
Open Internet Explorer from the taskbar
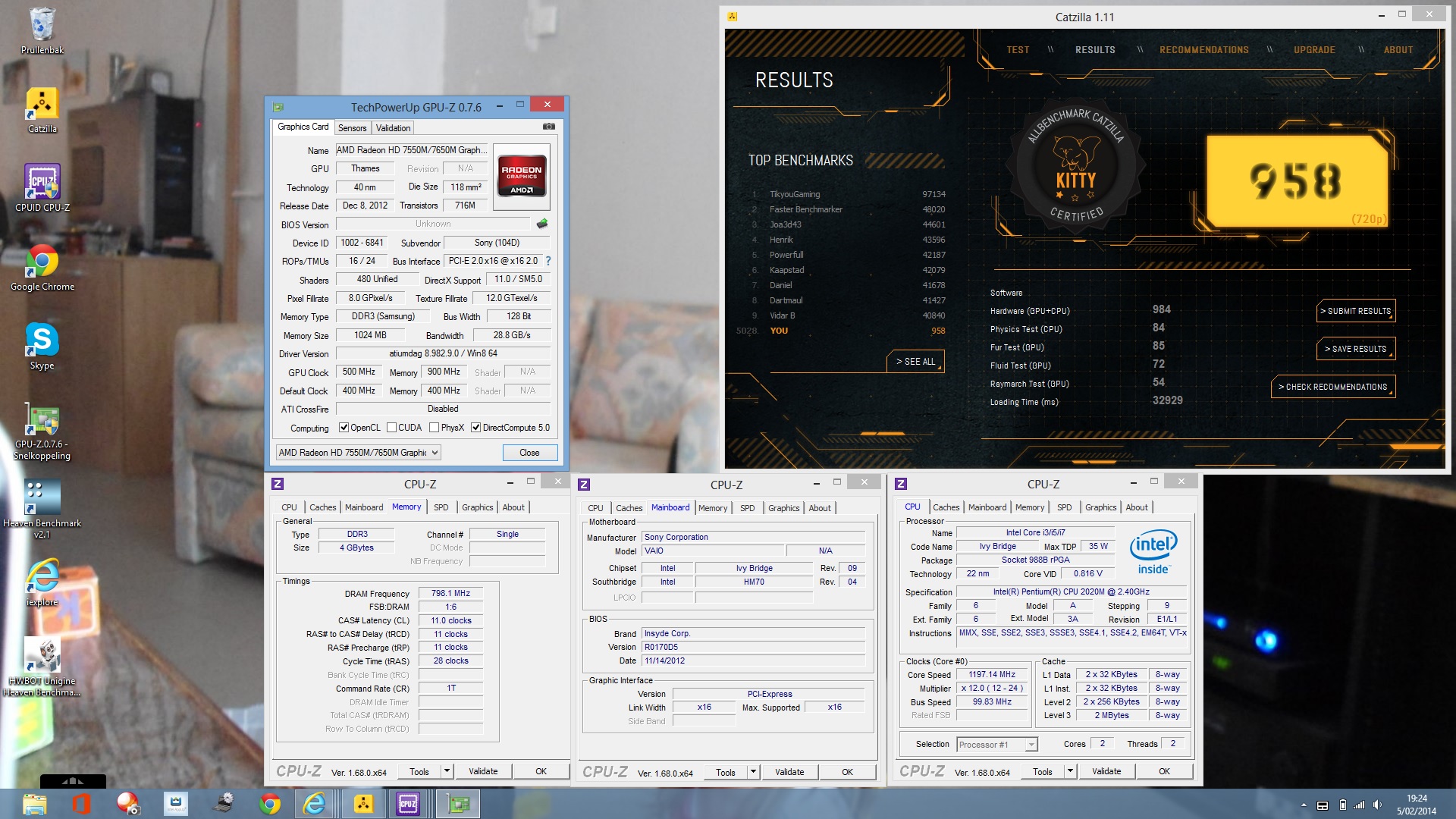click(314, 804)
